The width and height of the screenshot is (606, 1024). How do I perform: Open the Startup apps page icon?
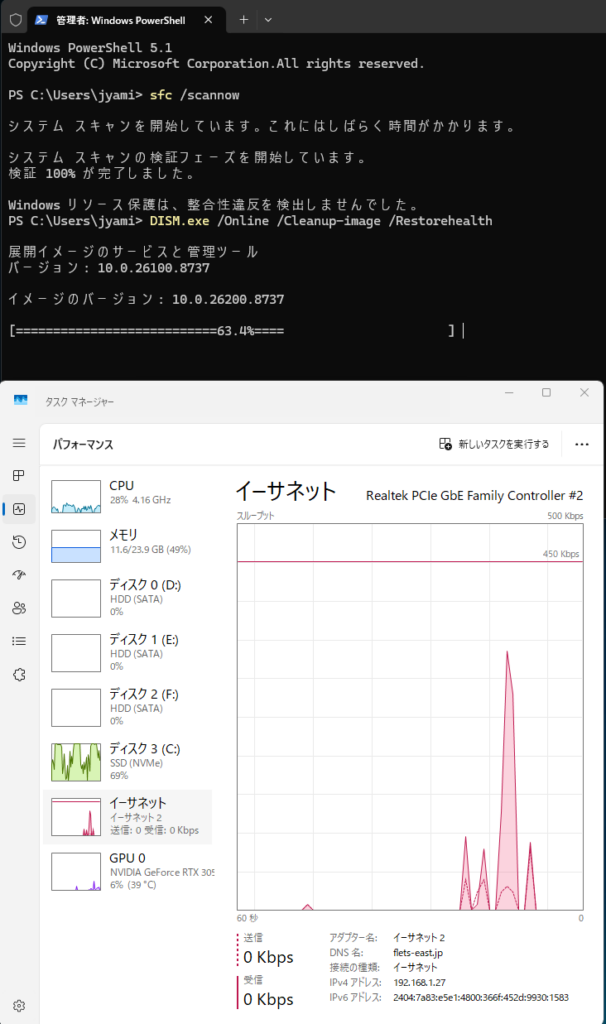[x=19, y=575]
